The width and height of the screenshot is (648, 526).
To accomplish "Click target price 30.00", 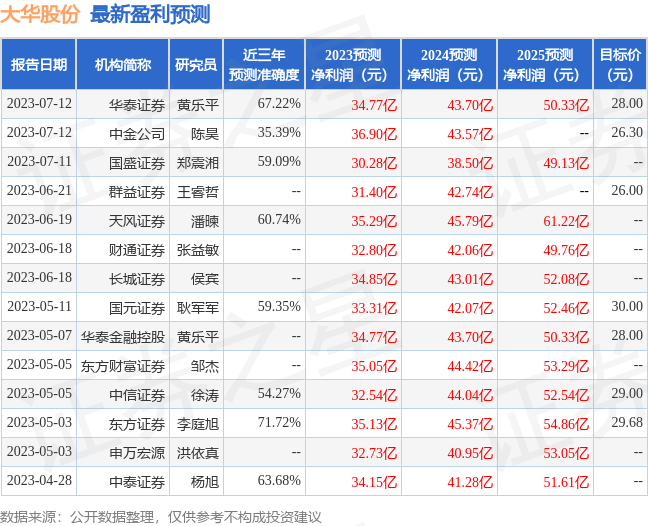I will pos(627,306).
